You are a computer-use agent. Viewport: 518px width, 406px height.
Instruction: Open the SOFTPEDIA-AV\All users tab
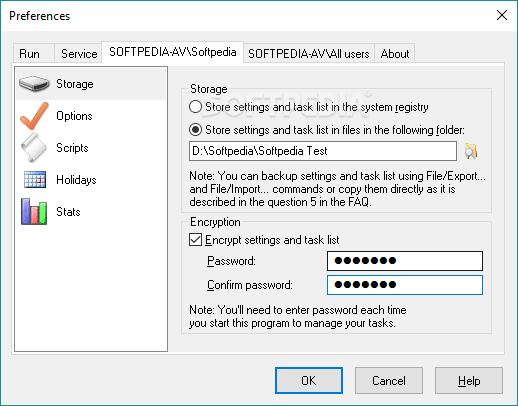click(309, 53)
